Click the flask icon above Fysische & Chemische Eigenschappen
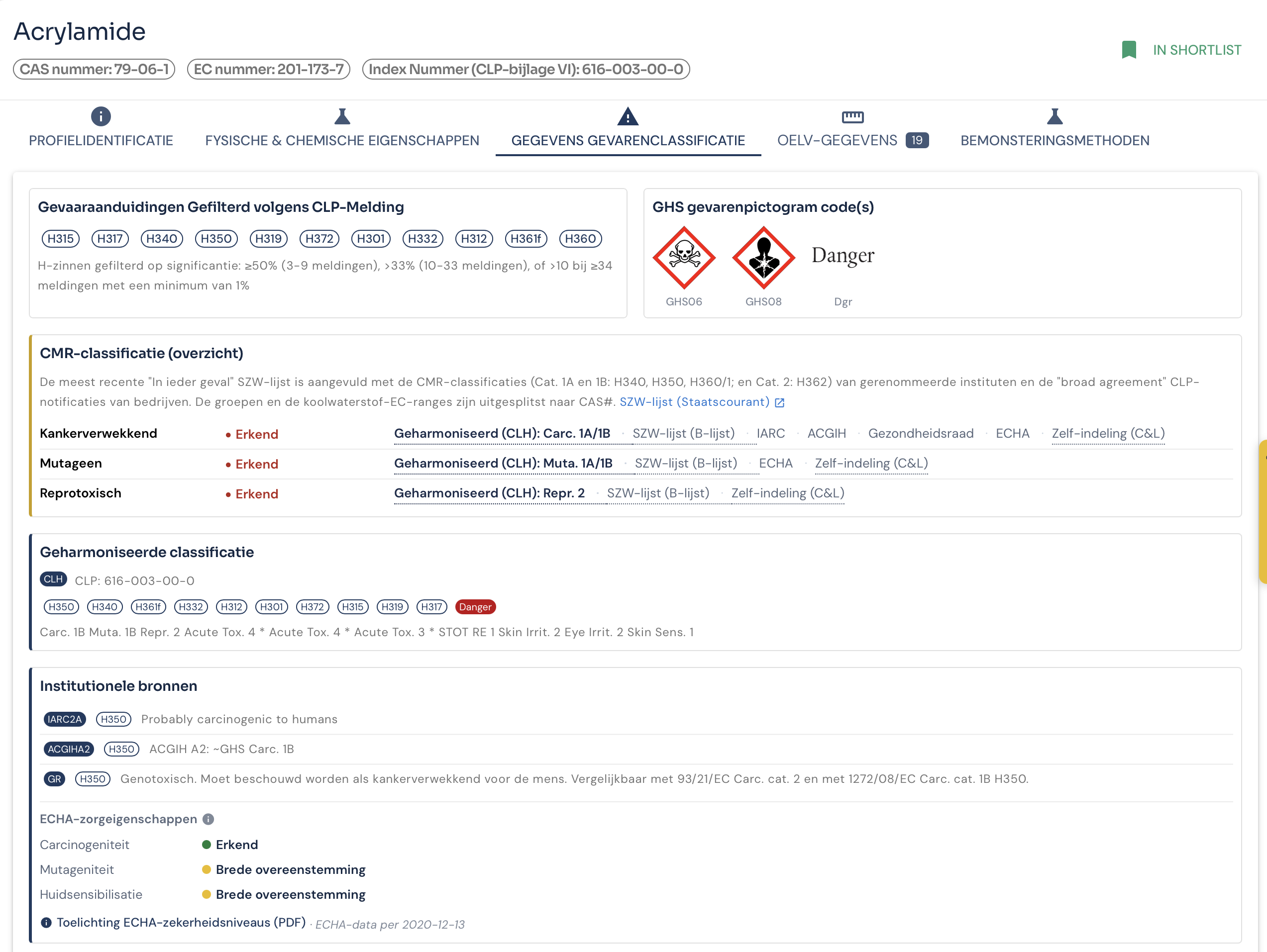This screenshot has height=952, width=1267. point(342,116)
